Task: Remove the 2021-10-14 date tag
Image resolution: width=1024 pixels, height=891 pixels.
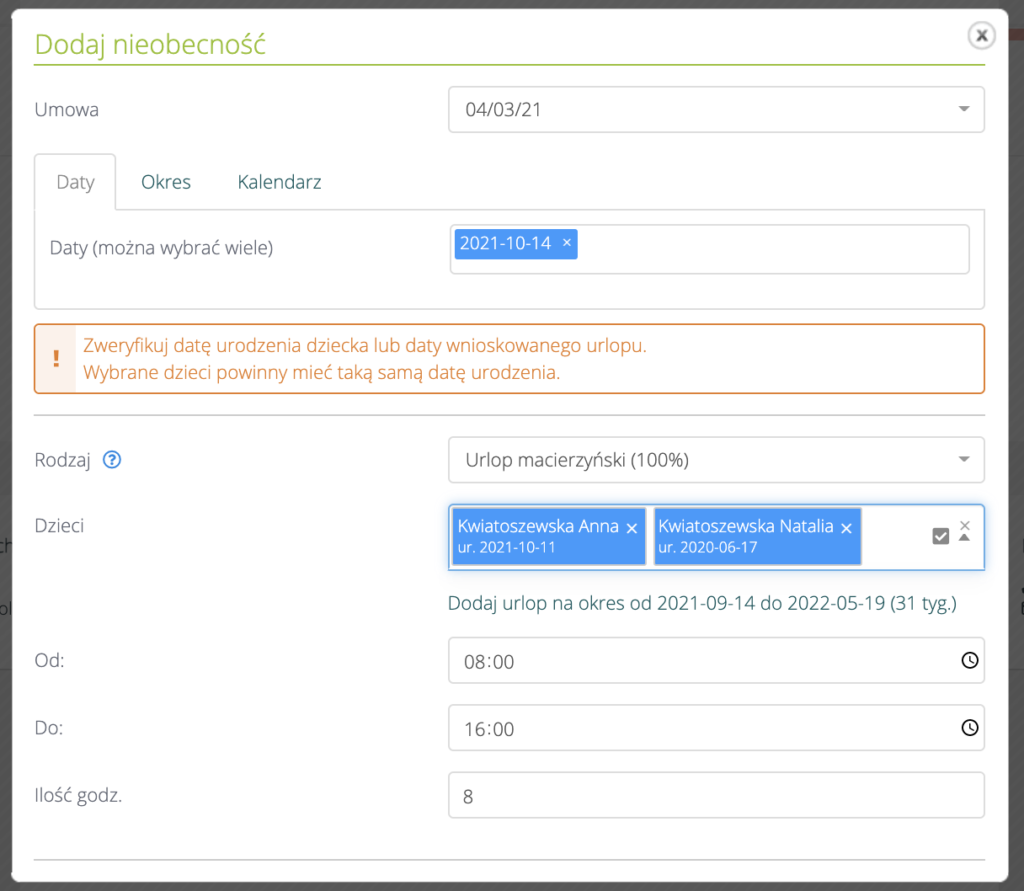Action: (x=567, y=243)
